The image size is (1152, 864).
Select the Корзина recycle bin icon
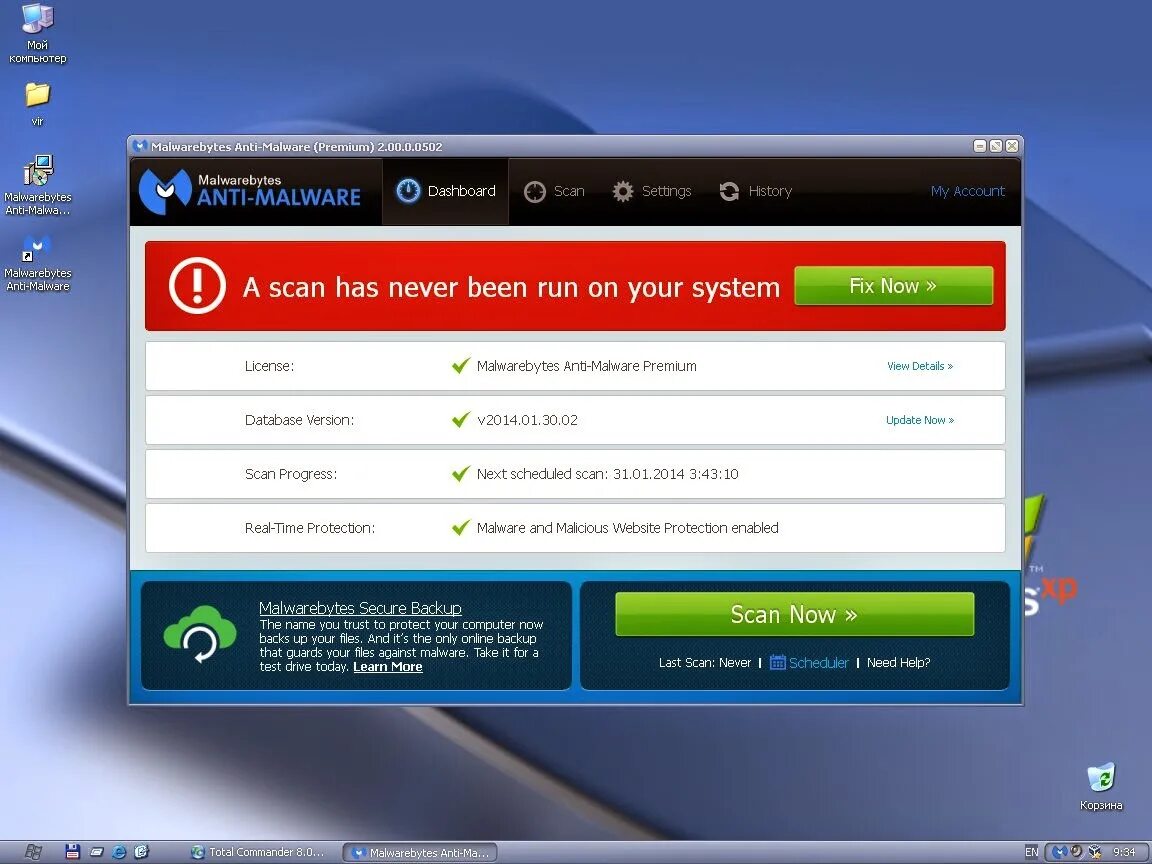coord(1101,786)
